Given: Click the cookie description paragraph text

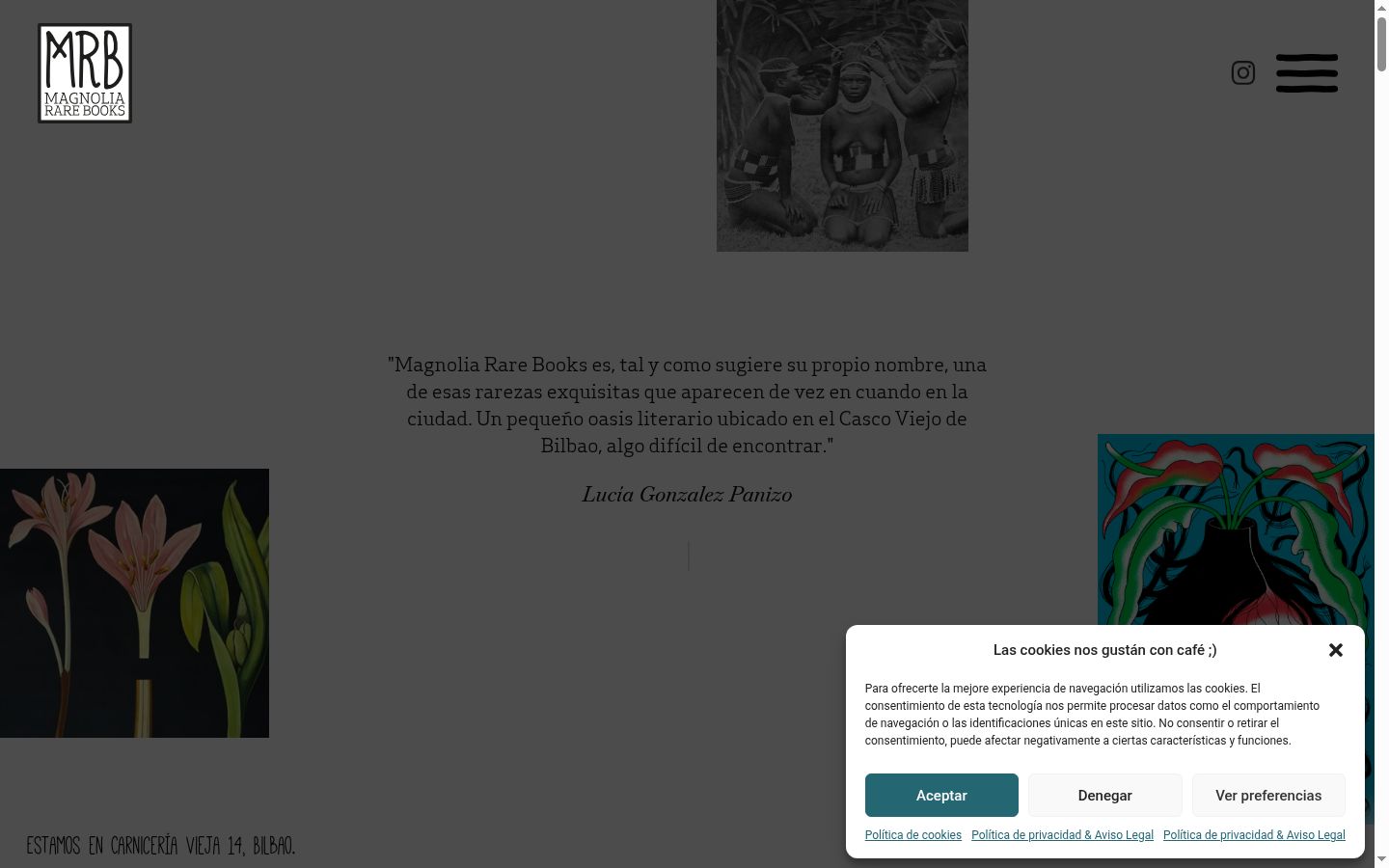Looking at the screenshot, I should pyautogui.click(x=1092, y=715).
